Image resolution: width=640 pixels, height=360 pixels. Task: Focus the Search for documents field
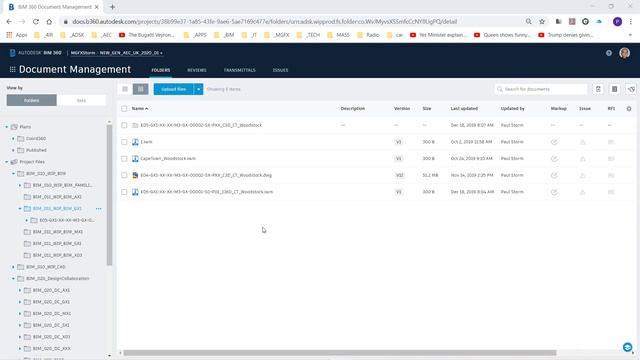point(541,89)
